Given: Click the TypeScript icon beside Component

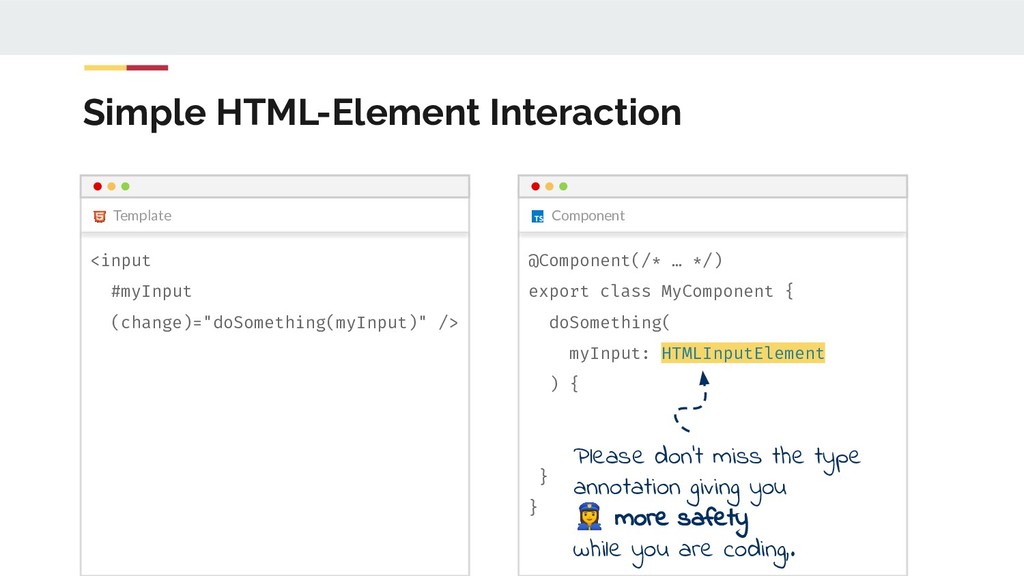Looking at the screenshot, I should tap(538, 216).
